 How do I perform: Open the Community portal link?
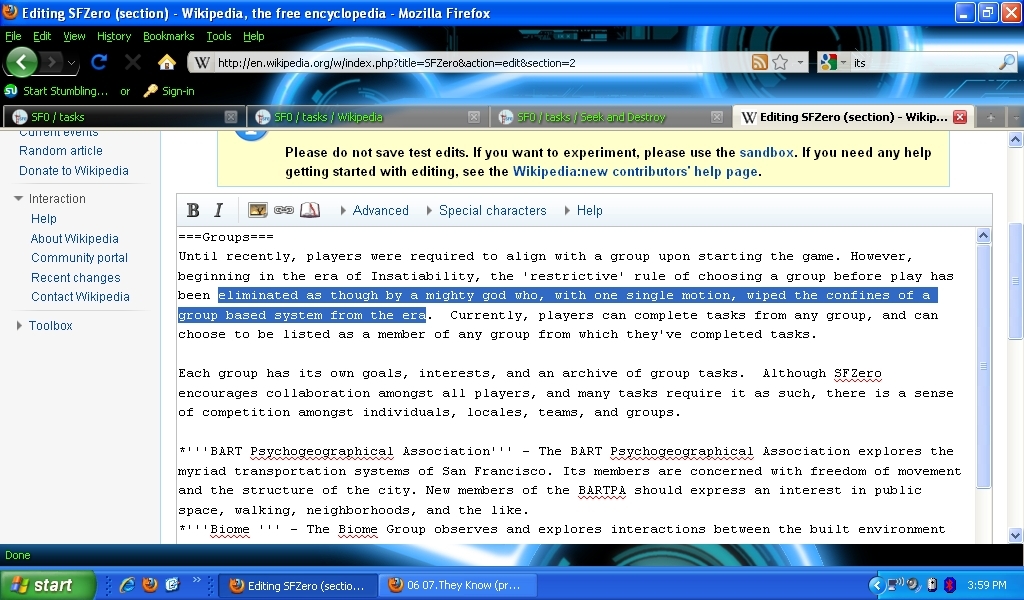pos(80,258)
